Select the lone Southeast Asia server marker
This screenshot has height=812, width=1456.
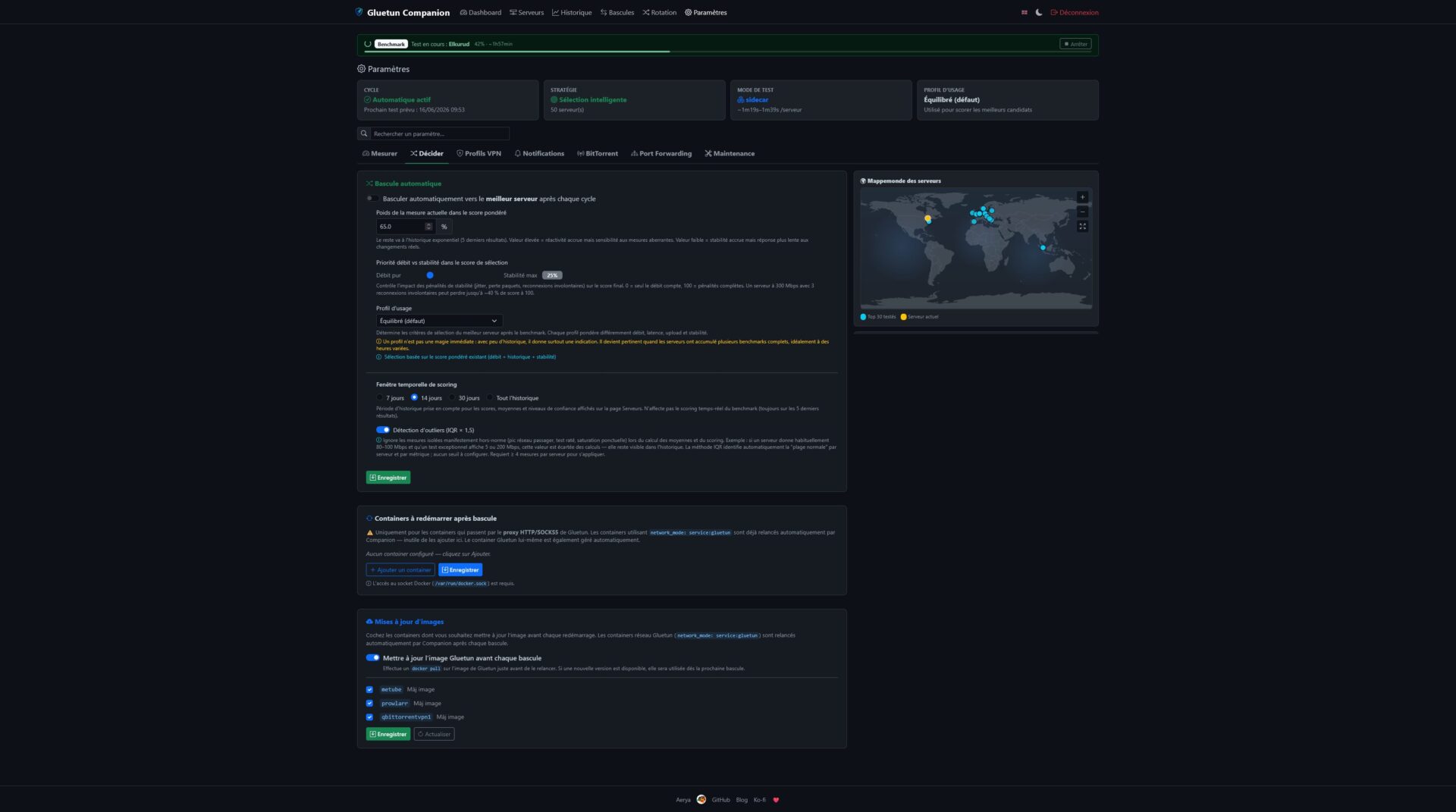click(1043, 248)
